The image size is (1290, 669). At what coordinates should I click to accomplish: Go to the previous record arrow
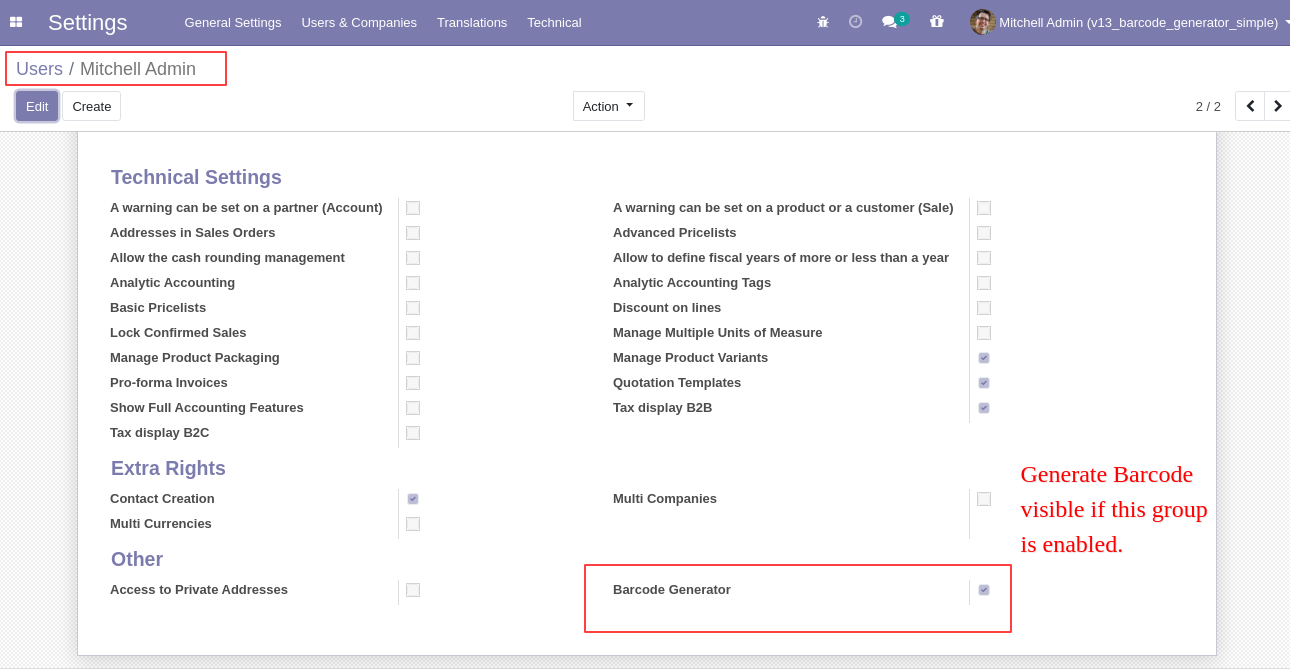pyautogui.click(x=1250, y=106)
